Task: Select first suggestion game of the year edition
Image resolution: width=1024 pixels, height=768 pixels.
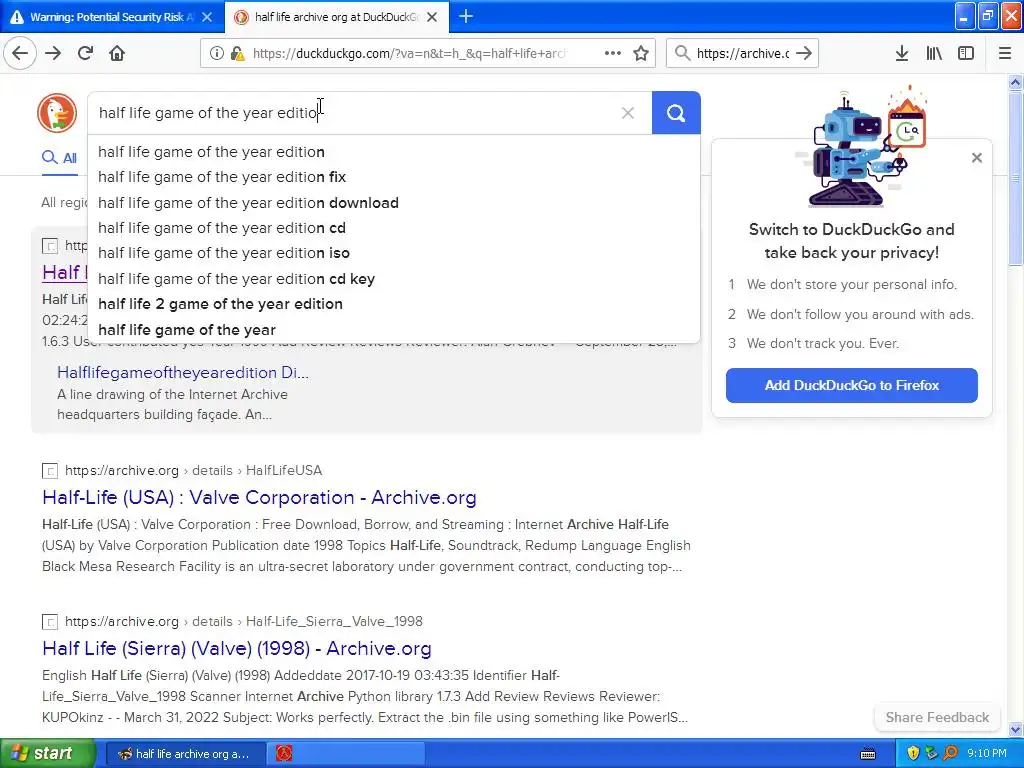Action: tap(211, 152)
